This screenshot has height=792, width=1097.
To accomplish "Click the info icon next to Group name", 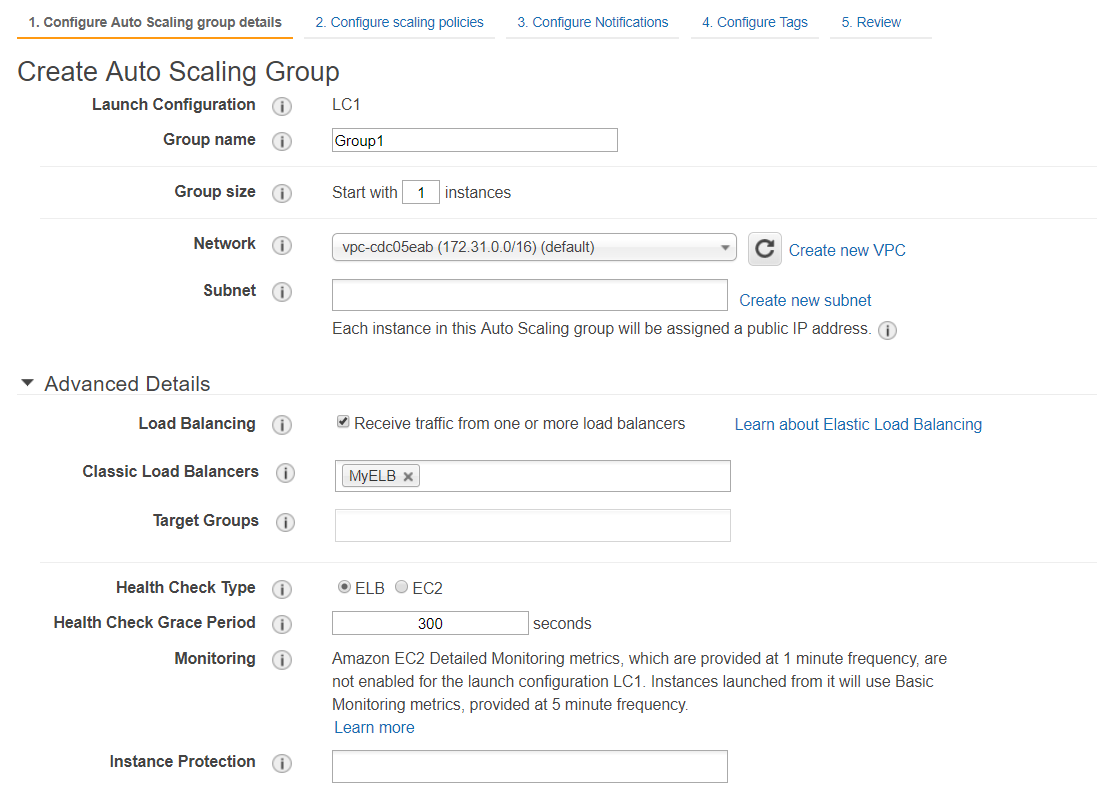I will (x=282, y=141).
